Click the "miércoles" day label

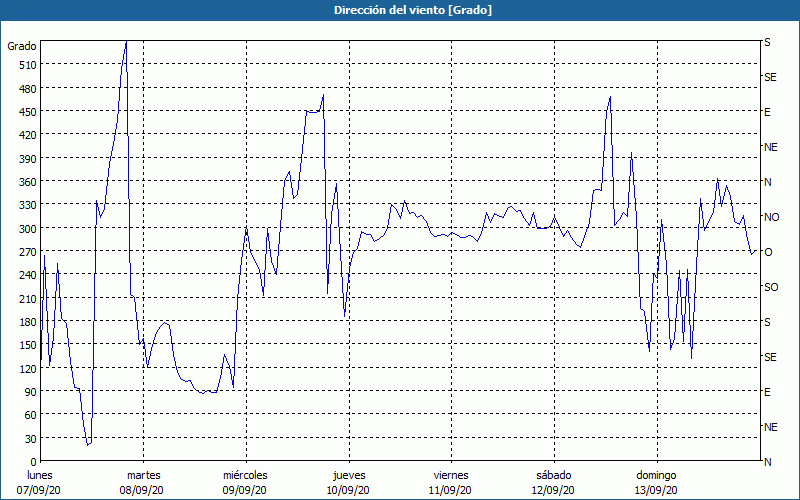(x=245, y=476)
